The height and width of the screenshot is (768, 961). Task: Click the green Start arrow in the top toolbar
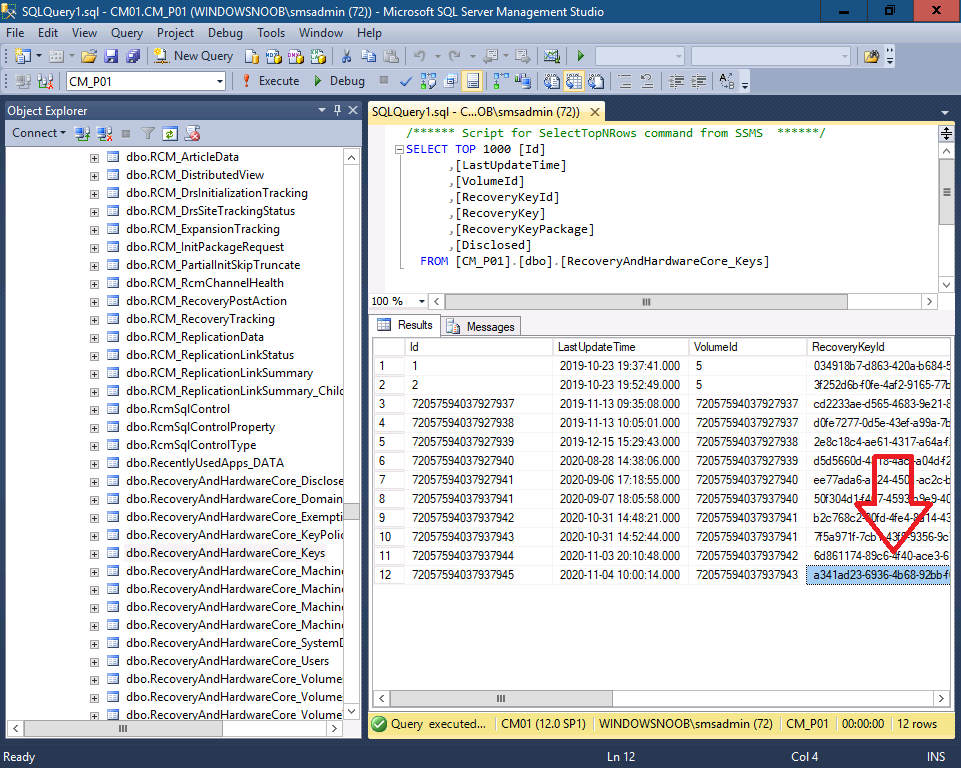(580, 56)
